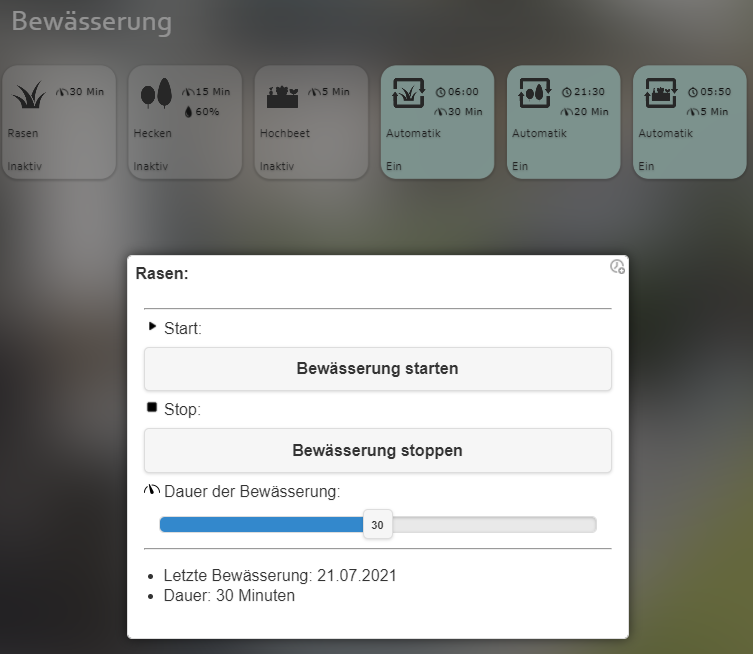Click the Inaktiv status on Hochbeet tile
The image size is (753, 654).
277,167
